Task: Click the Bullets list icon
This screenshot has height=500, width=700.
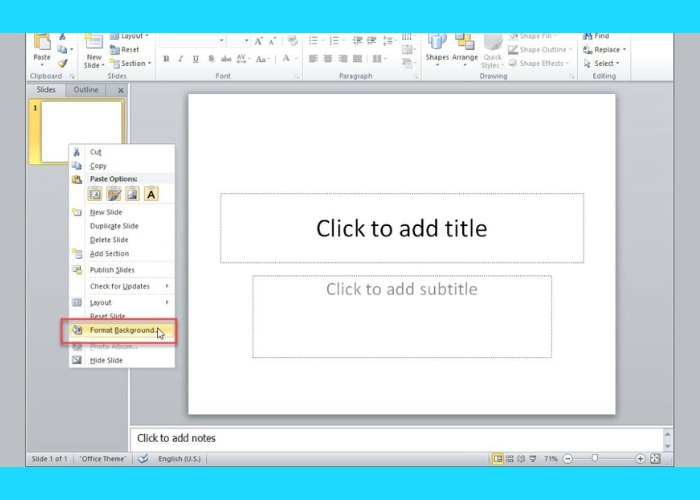Action: click(x=313, y=41)
